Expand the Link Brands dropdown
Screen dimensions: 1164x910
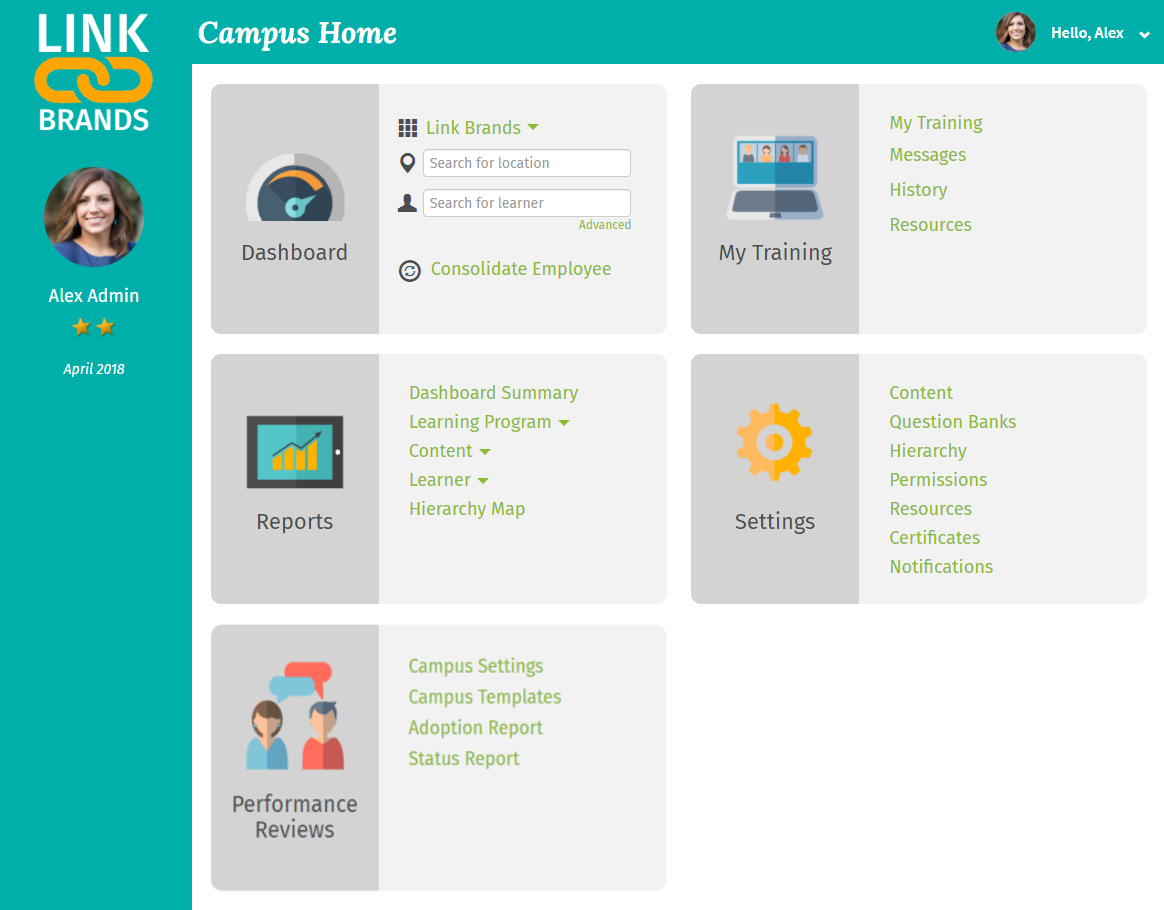(x=534, y=127)
